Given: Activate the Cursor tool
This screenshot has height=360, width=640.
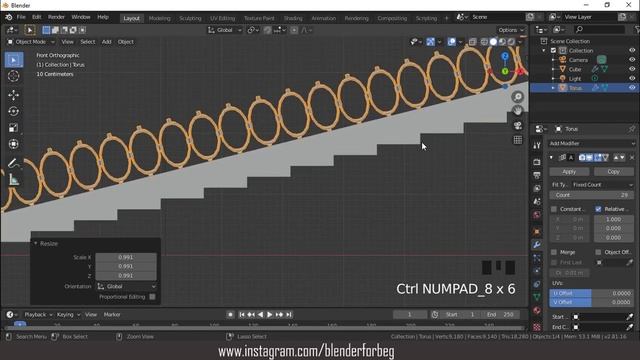Looking at the screenshot, I should pyautogui.click(x=13, y=76).
